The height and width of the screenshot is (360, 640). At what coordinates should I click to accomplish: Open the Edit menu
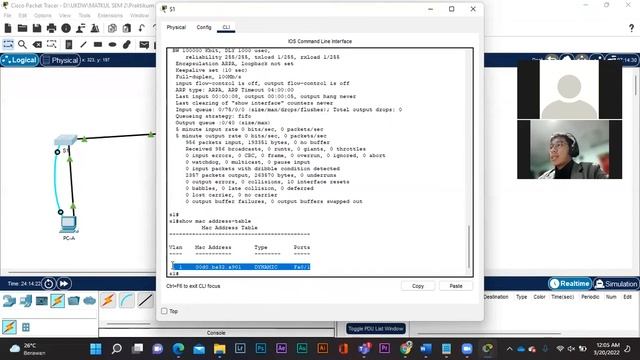click(22, 15)
